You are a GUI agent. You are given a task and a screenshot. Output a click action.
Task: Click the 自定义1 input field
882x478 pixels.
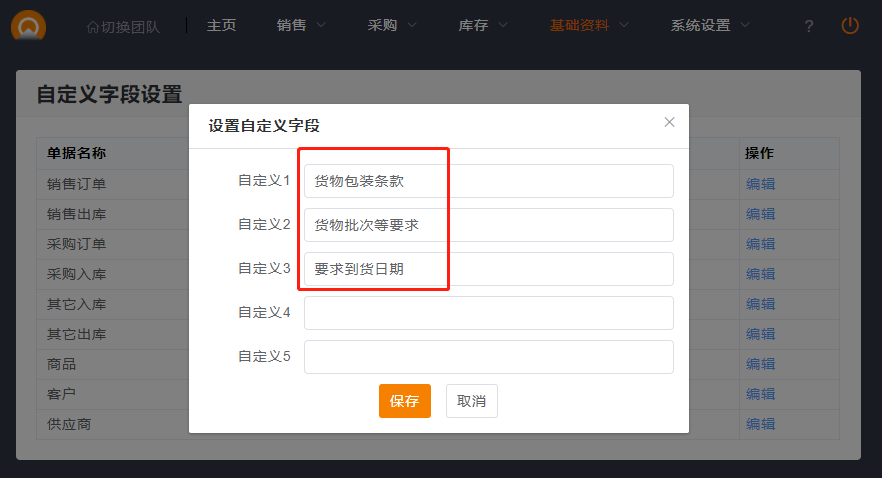coord(488,181)
